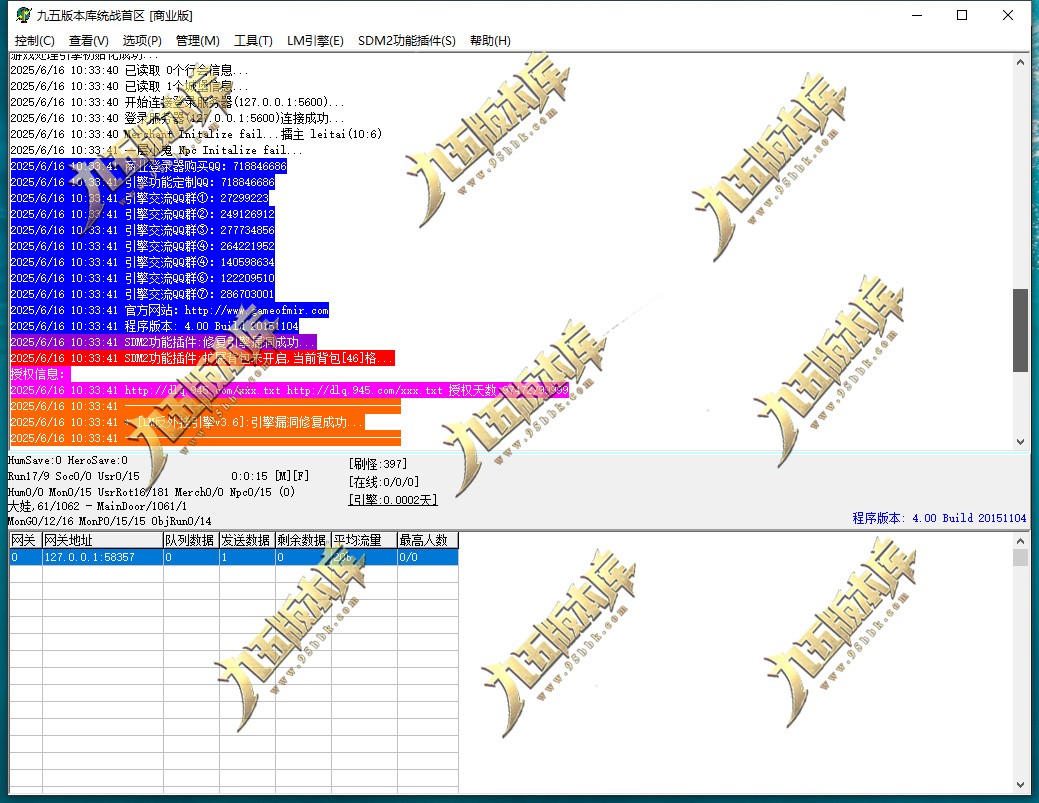Image resolution: width=1039 pixels, height=803 pixels.
Task: Click log line 引擎交流QQ群⑦: 286703001
Action: pos(142,294)
